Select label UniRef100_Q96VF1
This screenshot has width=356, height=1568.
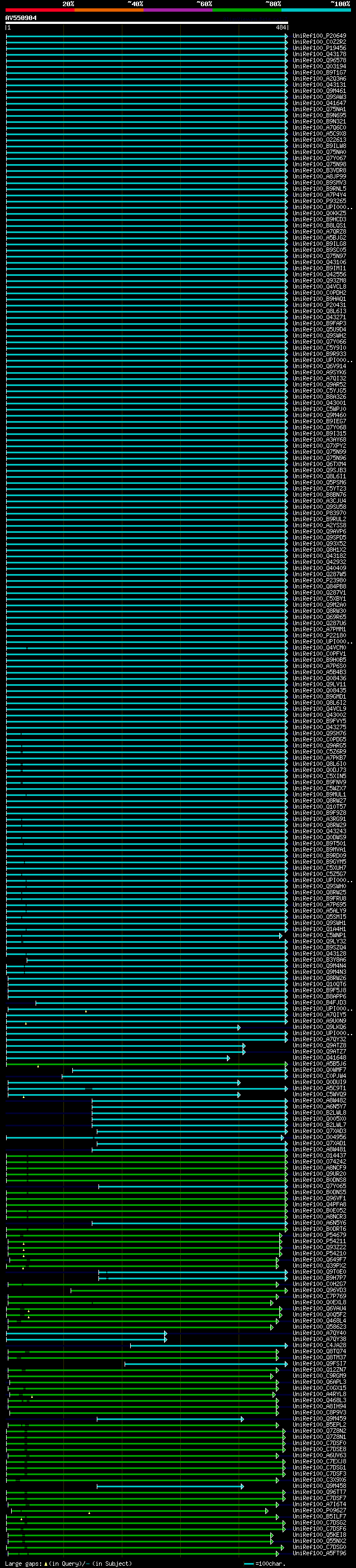[x=319, y=1199]
